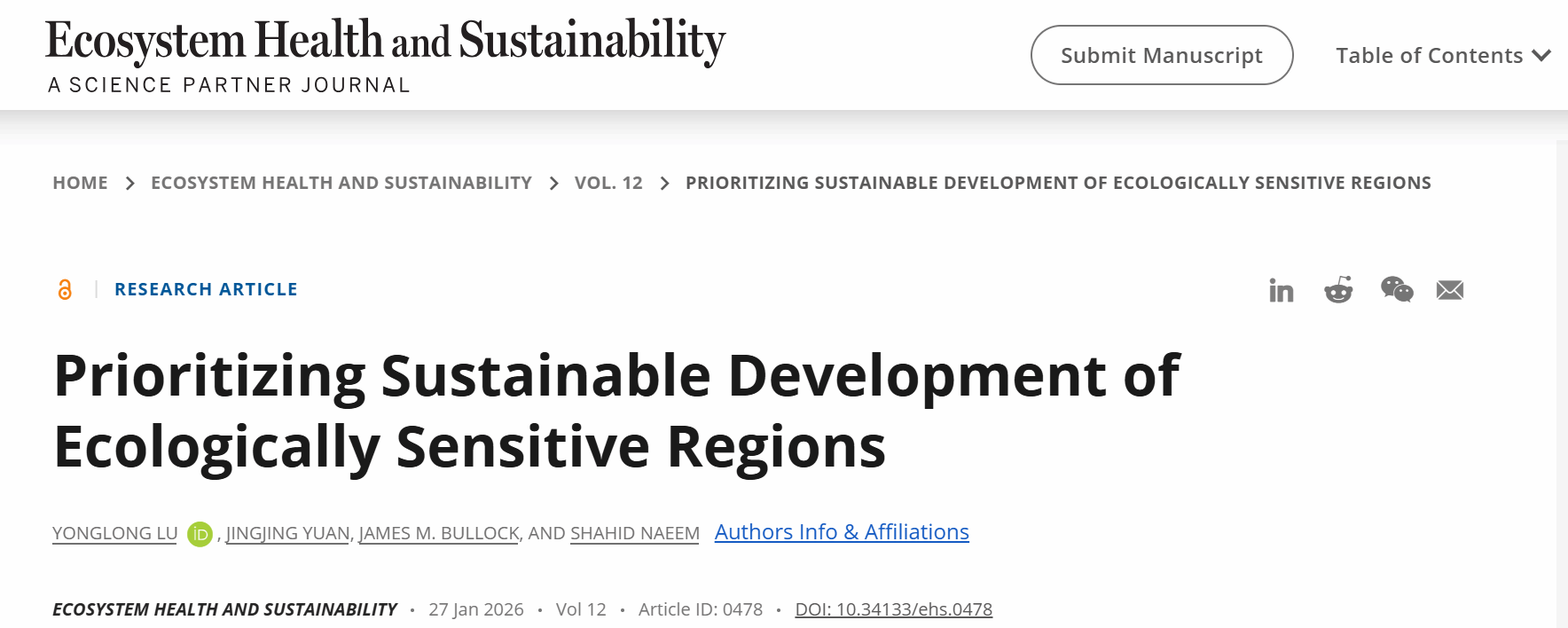Go to HOME breadcrumb
The image size is (1568, 628).
tap(80, 183)
